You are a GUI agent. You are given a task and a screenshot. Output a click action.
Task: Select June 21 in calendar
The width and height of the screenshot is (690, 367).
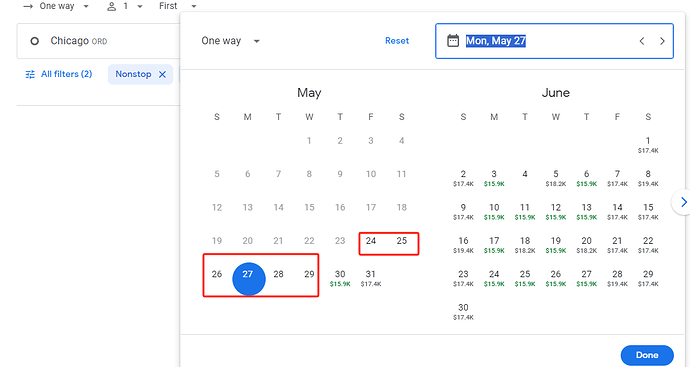[x=617, y=245]
